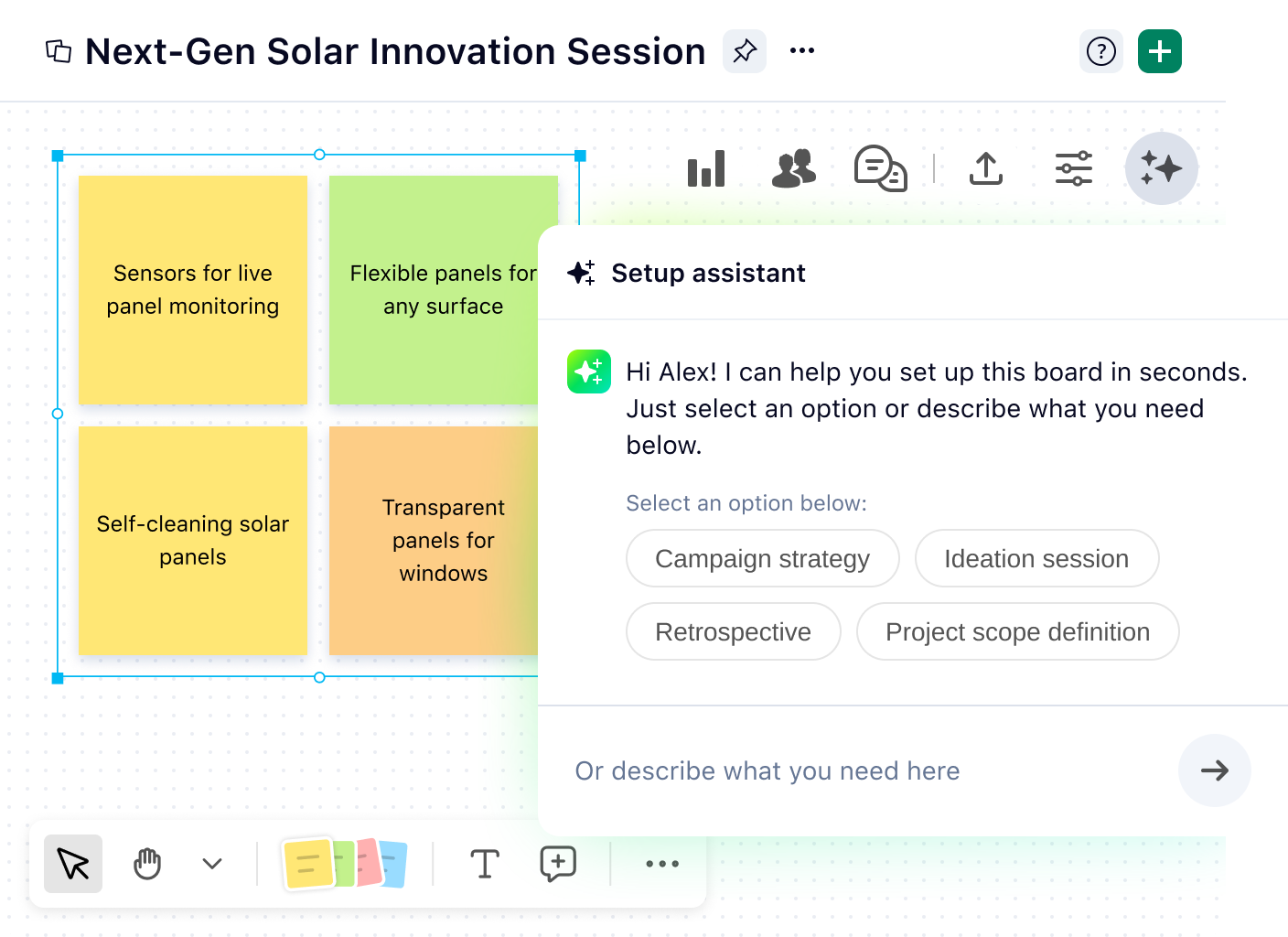Toggle the pin next to board title
Image resolution: width=1288 pixels, height=937 pixels.
point(744,51)
